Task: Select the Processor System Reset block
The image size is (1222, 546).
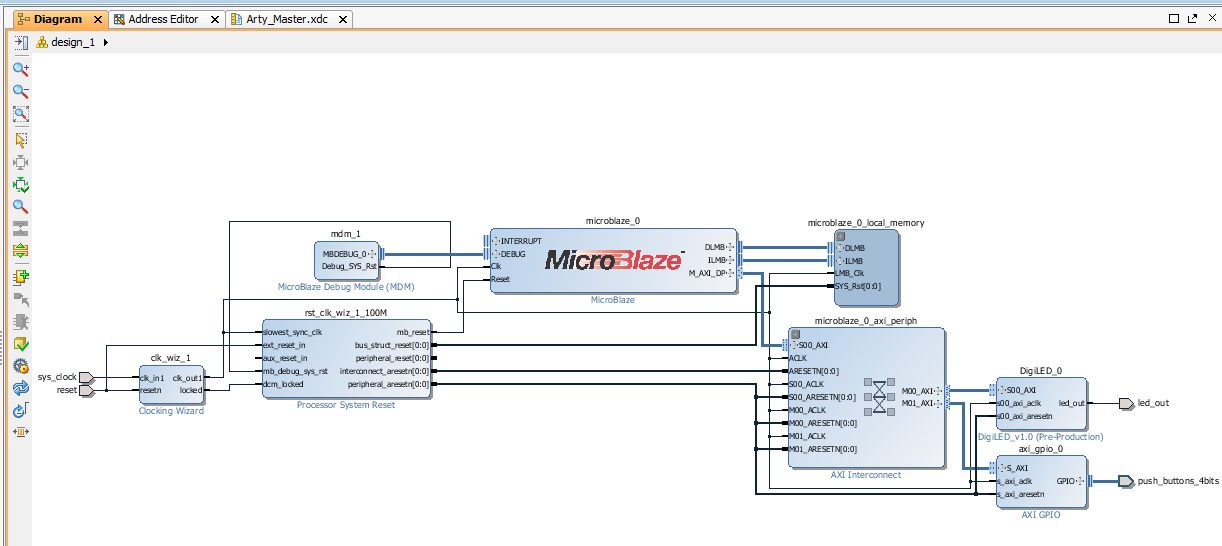Action: (x=346, y=358)
